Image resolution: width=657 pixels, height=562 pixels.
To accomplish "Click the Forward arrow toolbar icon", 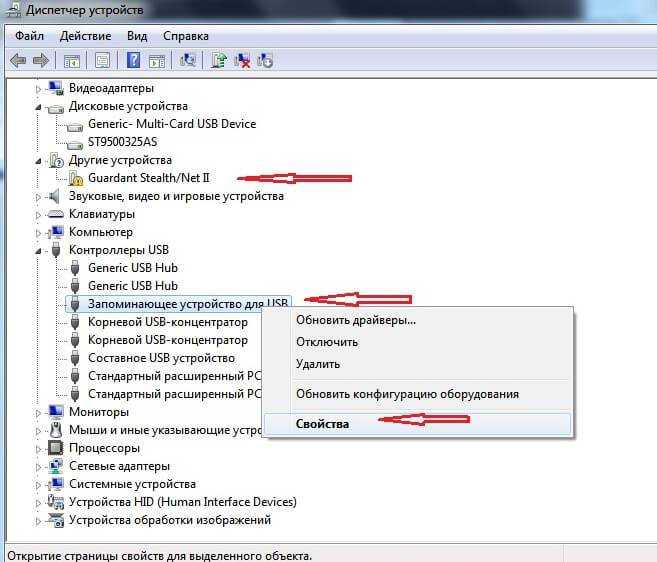I will coord(41,61).
